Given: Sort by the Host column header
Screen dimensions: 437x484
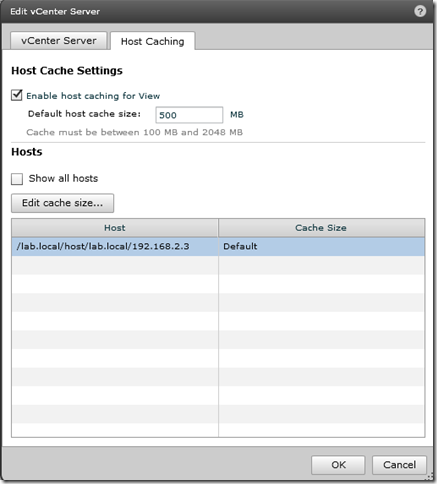Looking at the screenshot, I should (115, 228).
